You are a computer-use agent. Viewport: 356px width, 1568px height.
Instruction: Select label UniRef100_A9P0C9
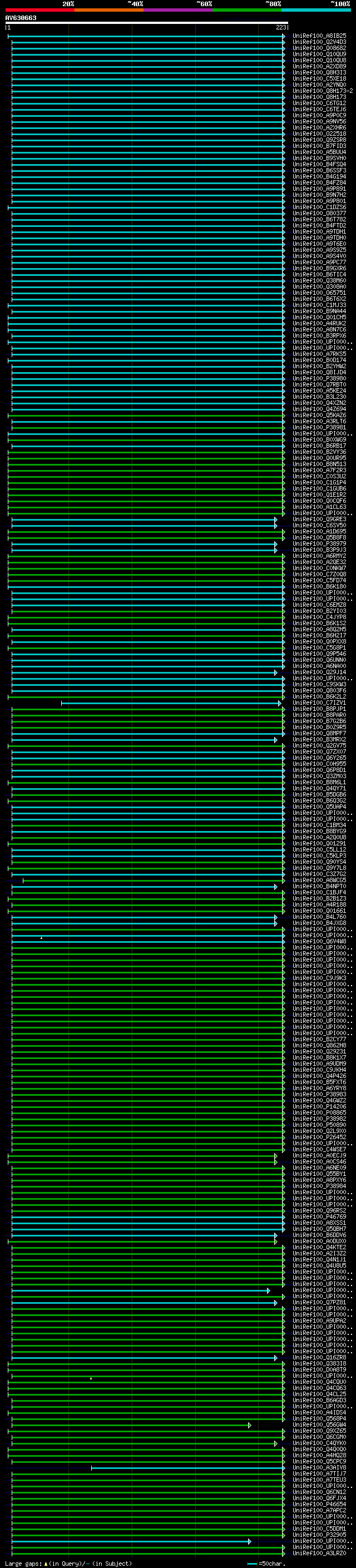(x=319, y=116)
